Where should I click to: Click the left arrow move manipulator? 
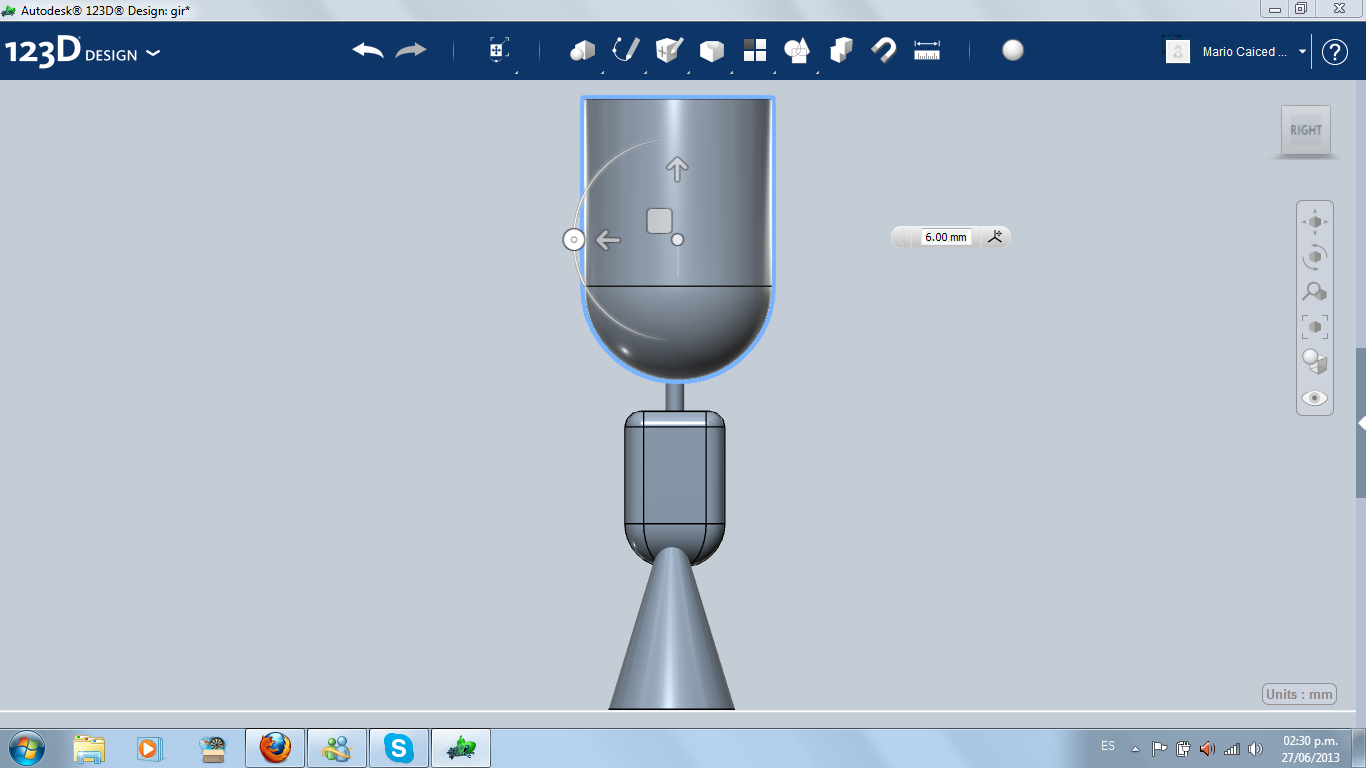[x=608, y=240]
